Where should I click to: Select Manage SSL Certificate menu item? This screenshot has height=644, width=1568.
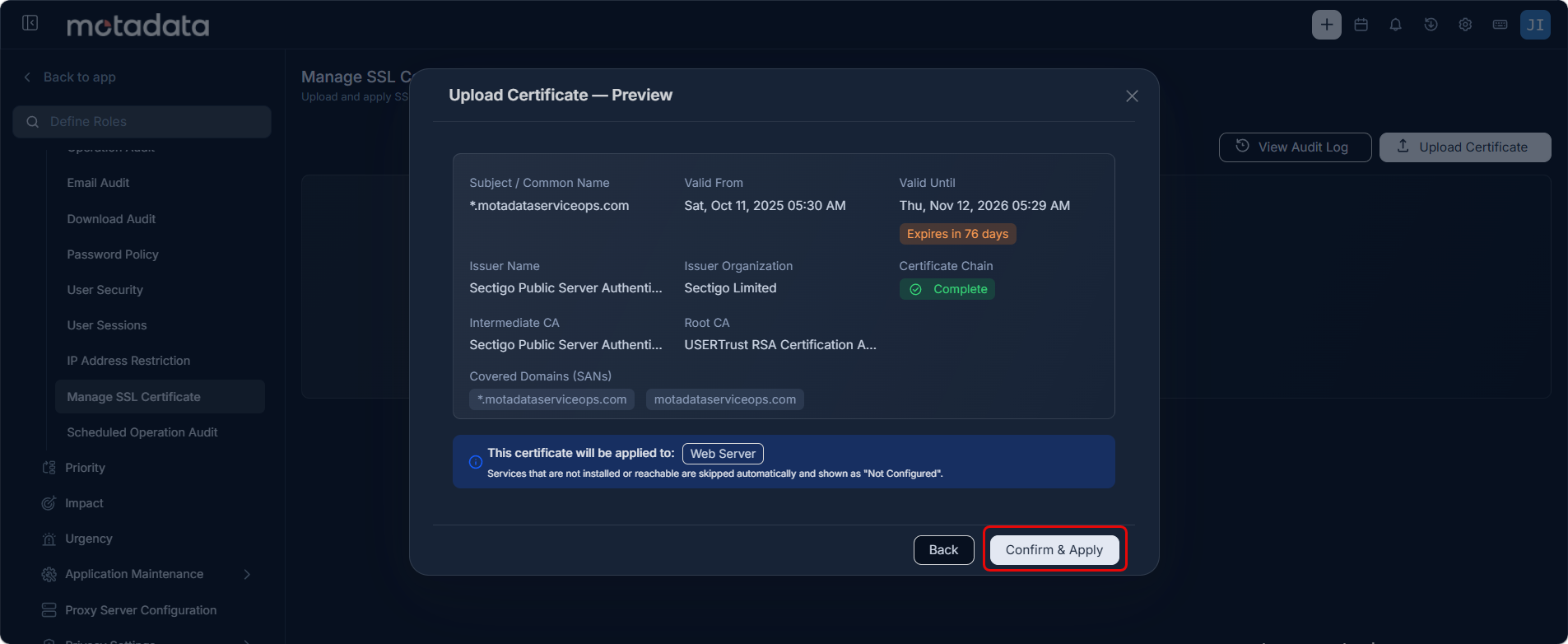[160, 396]
